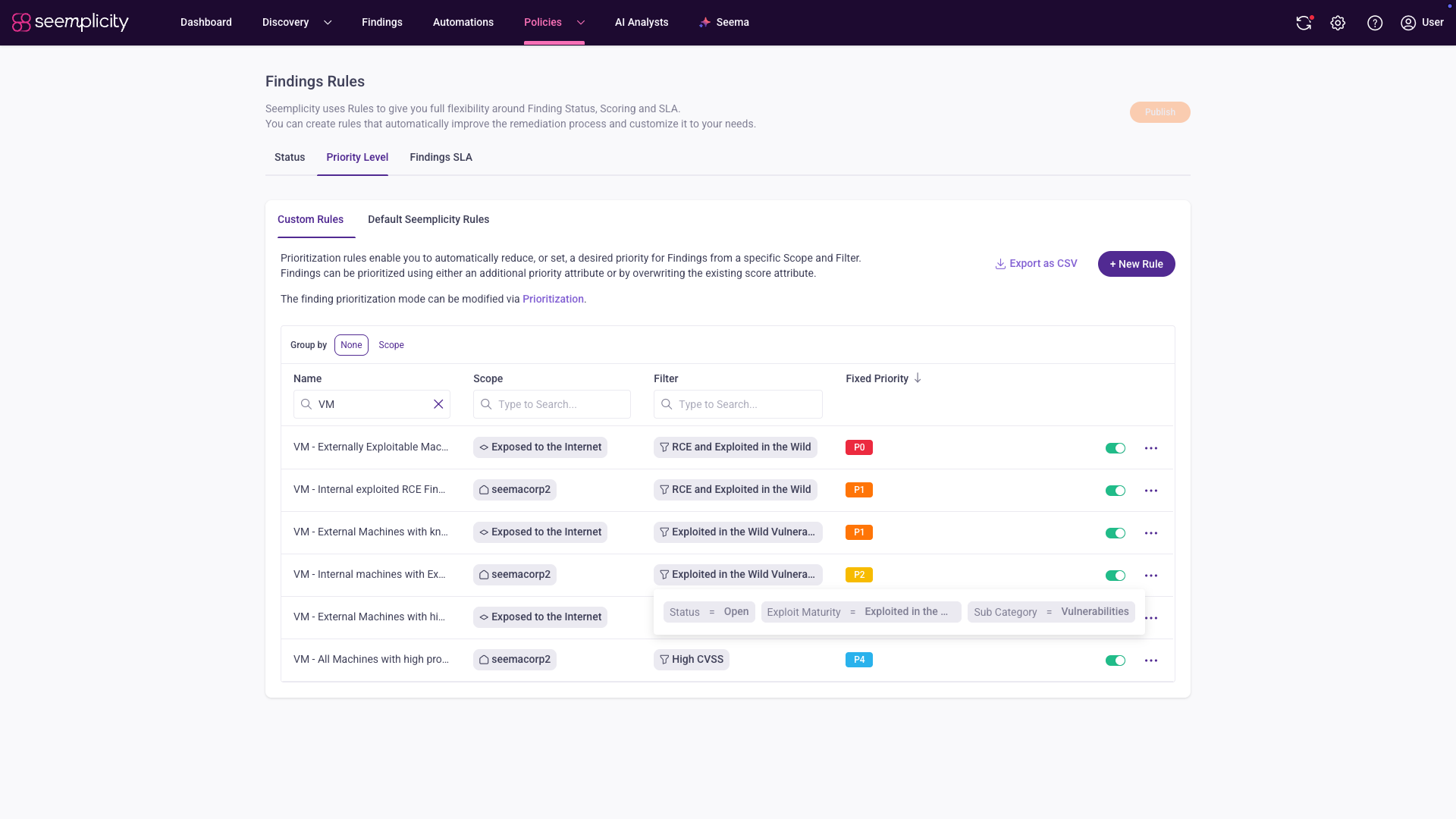Expand the Discovery menu chevron
The image size is (1456, 819).
(328, 23)
